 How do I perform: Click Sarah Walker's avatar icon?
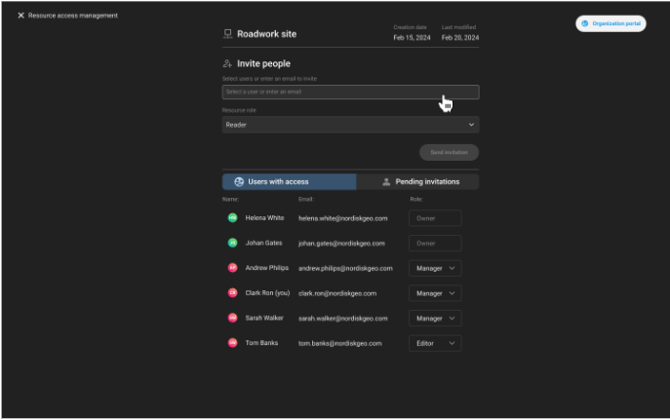[x=233, y=318]
